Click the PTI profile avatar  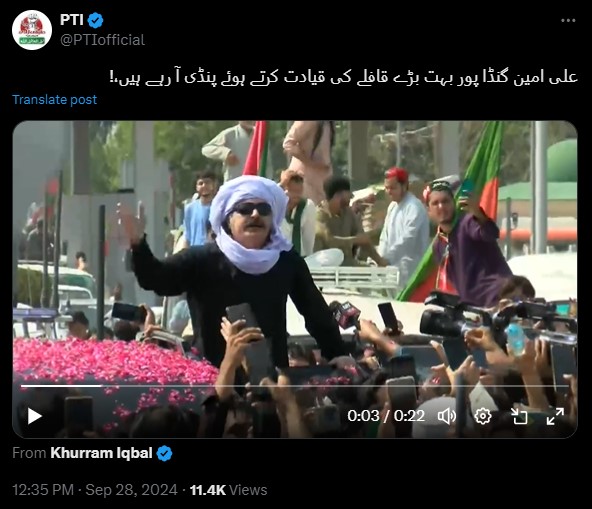click(32, 30)
